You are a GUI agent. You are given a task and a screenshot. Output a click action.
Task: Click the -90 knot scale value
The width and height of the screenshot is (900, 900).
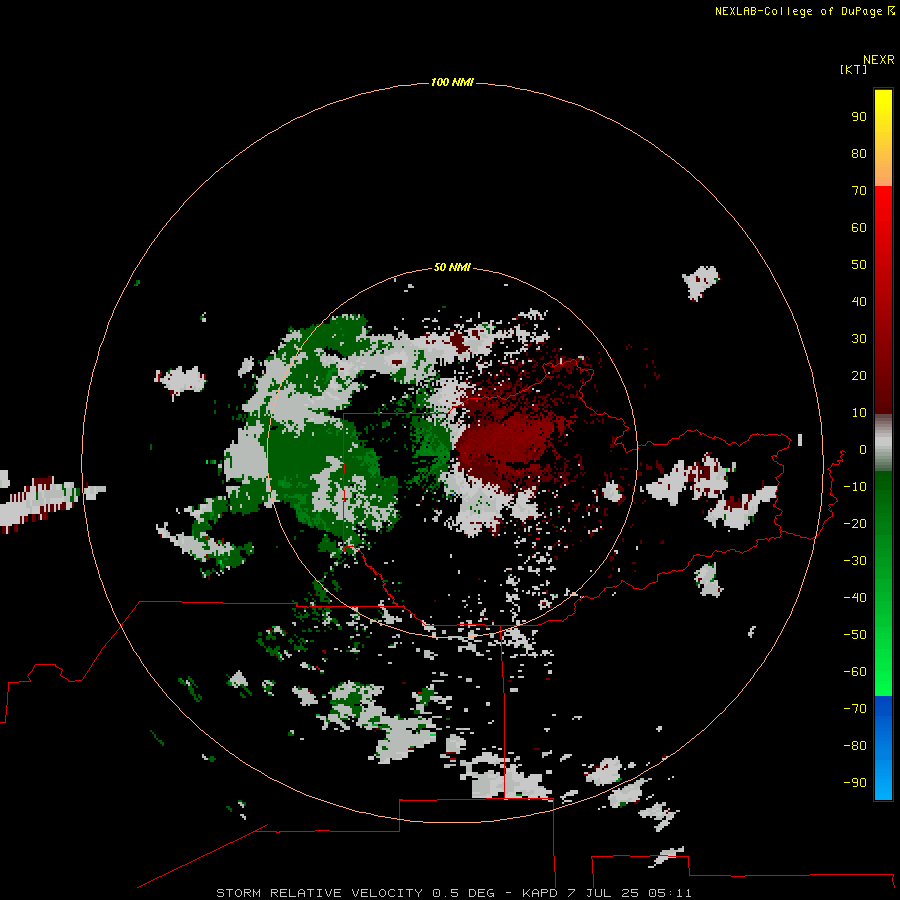[x=855, y=782]
